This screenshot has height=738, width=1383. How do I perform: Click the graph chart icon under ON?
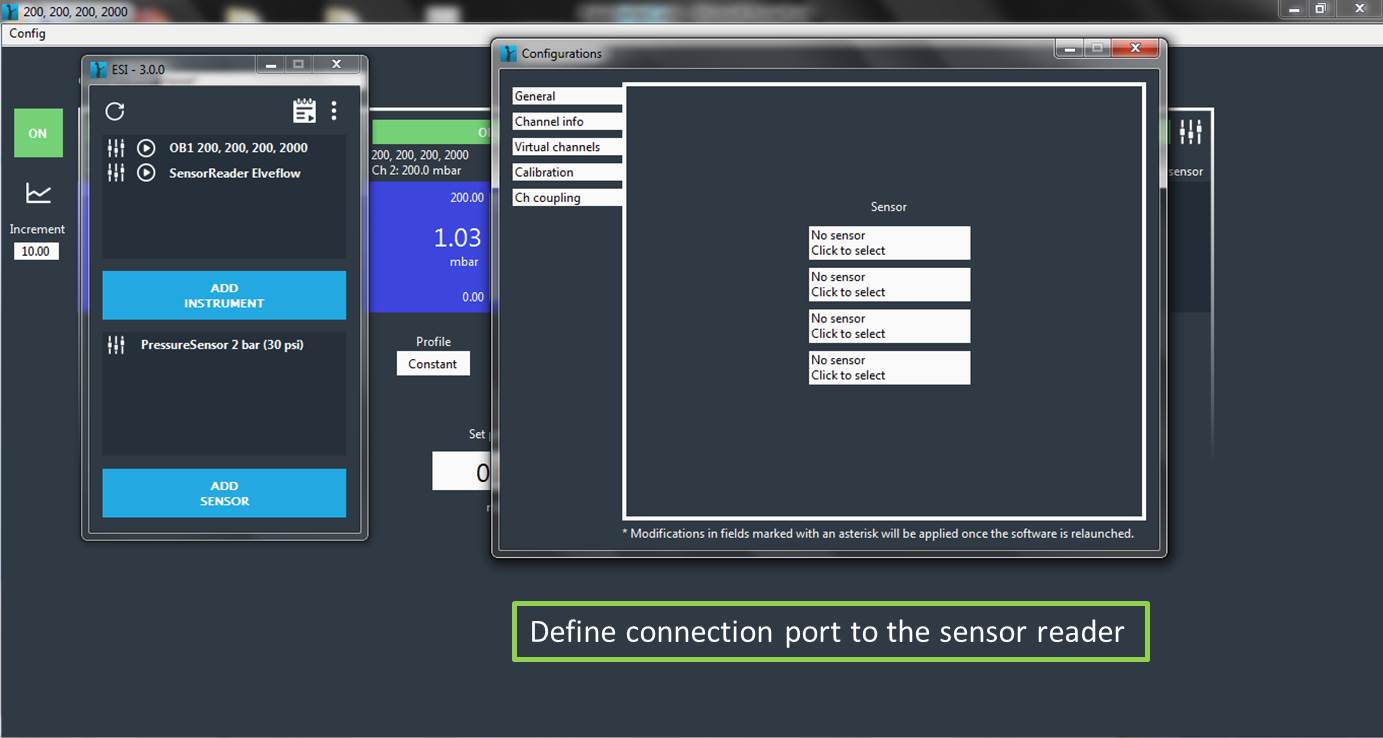tap(38, 193)
